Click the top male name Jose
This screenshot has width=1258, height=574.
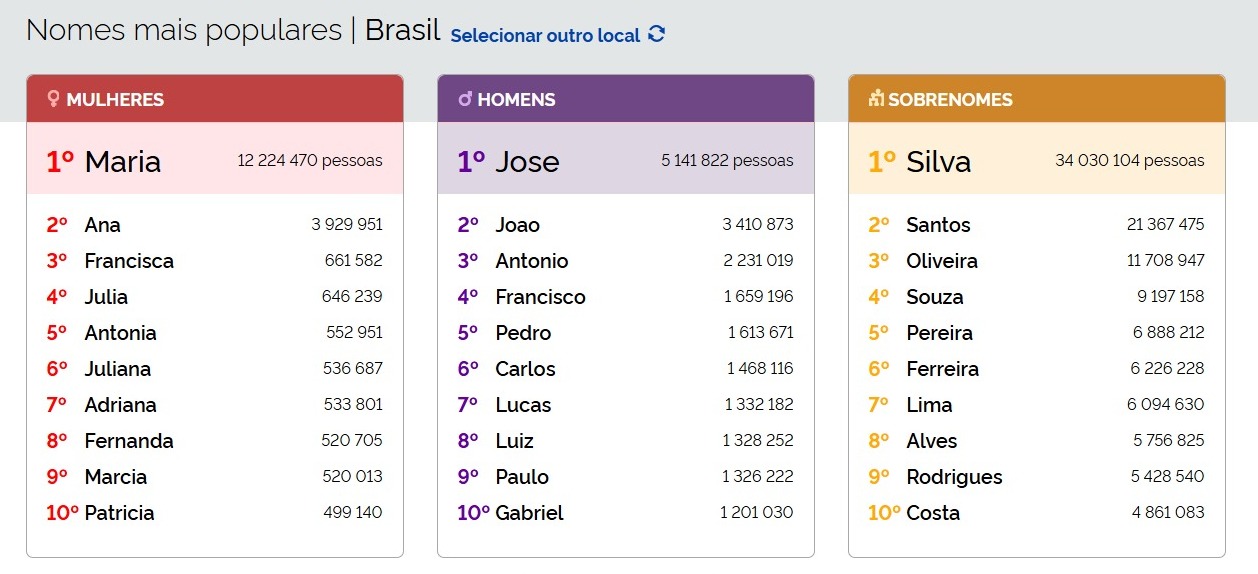pos(527,161)
